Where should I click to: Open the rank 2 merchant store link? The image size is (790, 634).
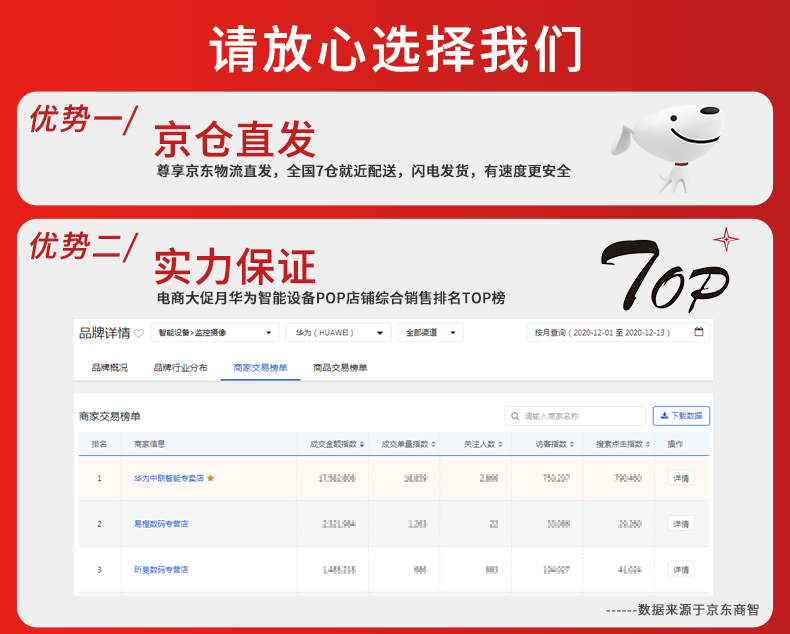161,524
